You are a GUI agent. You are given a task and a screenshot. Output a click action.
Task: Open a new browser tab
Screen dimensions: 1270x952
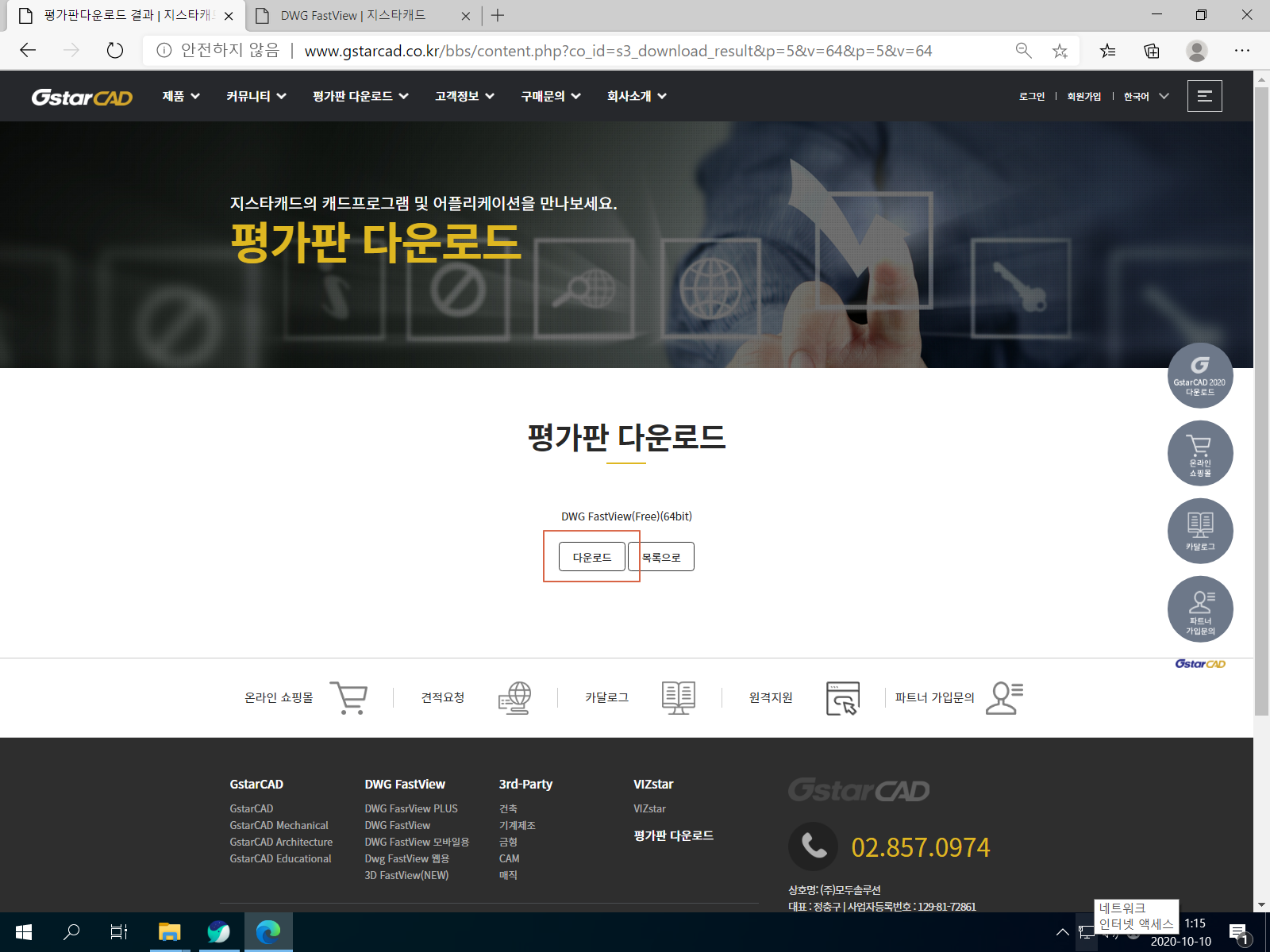click(x=498, y=15)
